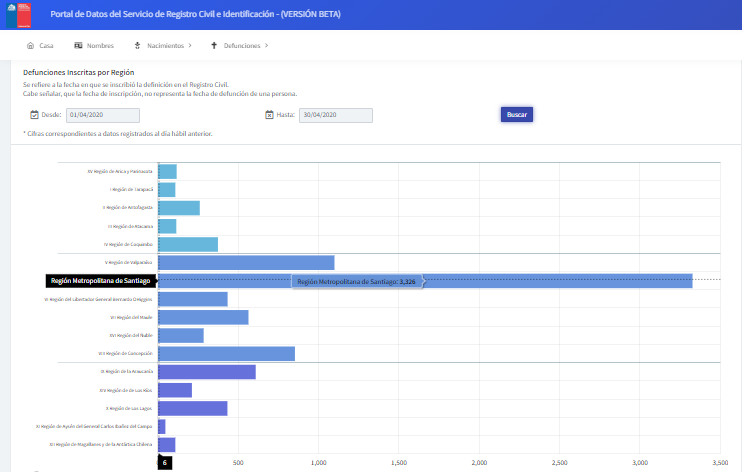Click the ID card icon beside Nombres
The height and width of the screenshot is (472, 742).
(78, 46)
